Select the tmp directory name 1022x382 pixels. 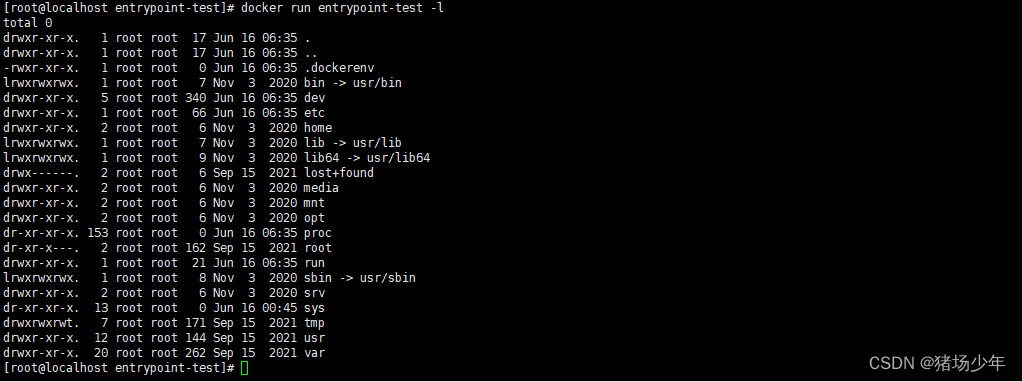(x=315, y=323)
